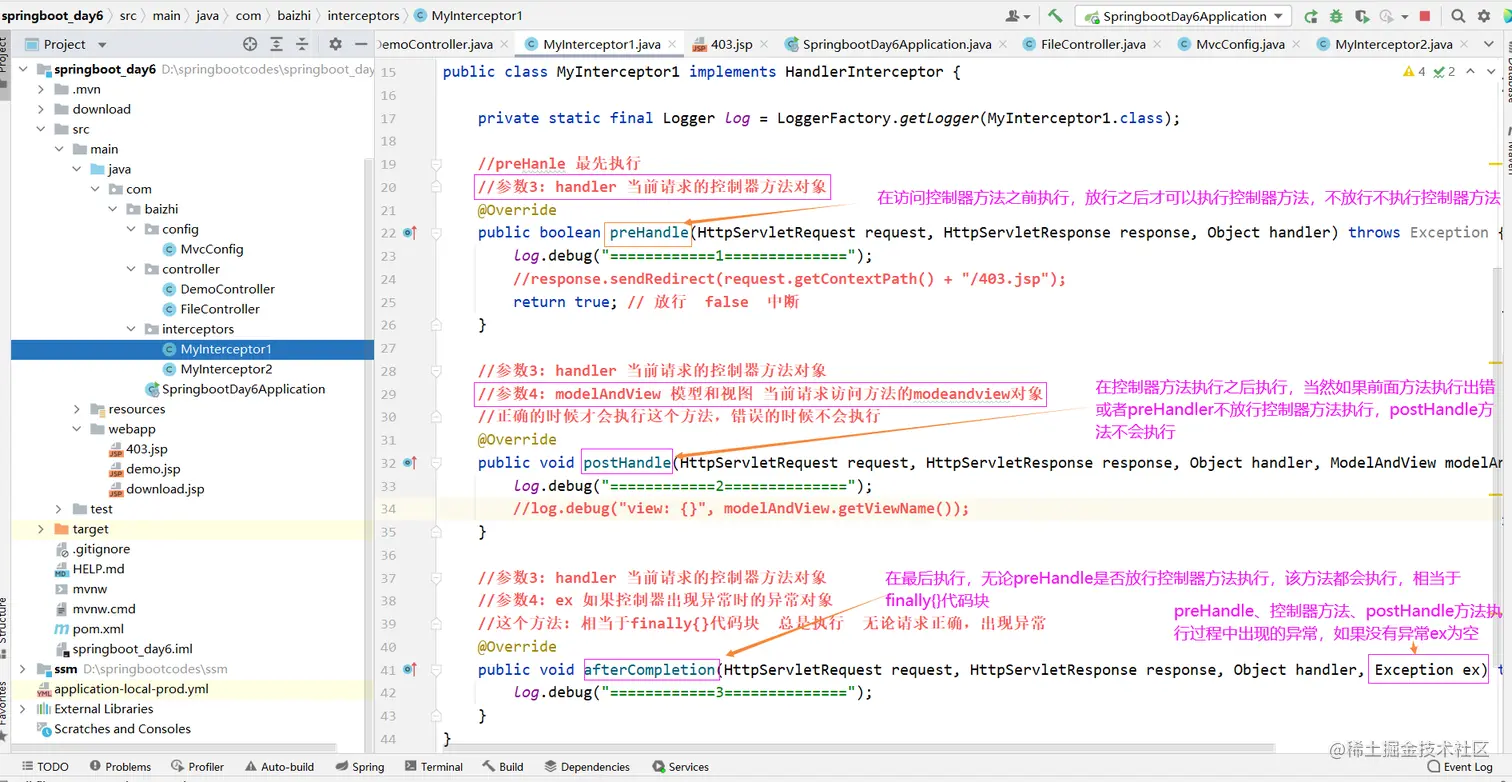
Task: Open IDE settings gear in top toolbar
Action: 1482,16
